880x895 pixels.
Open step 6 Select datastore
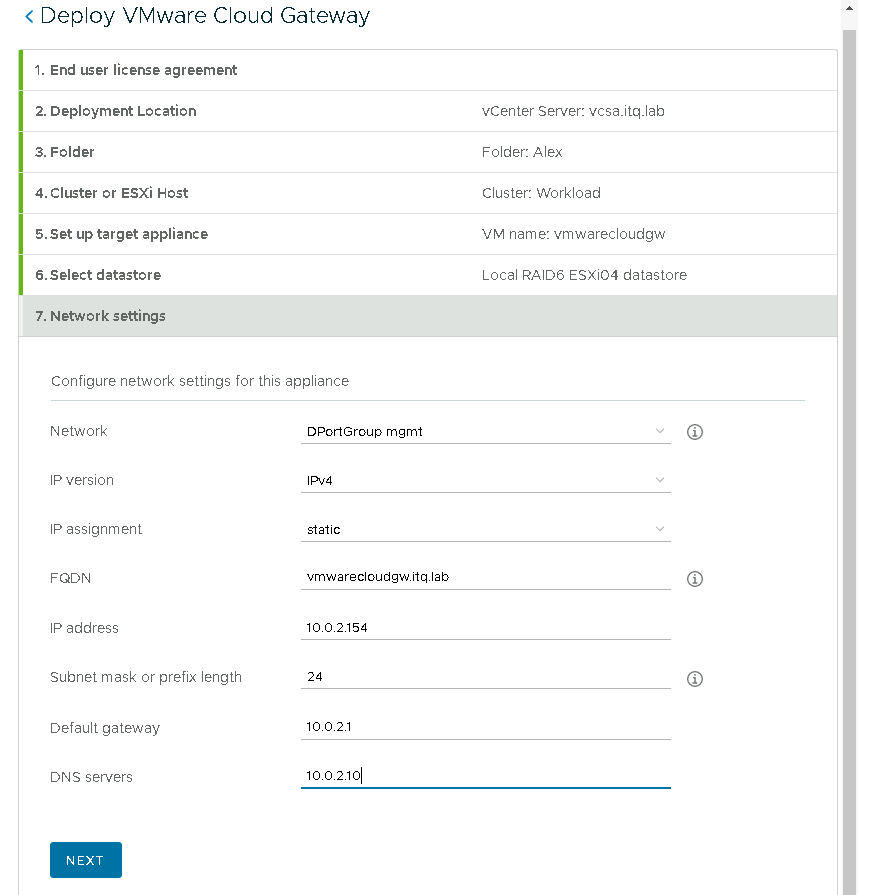click(x=428, y=275)
